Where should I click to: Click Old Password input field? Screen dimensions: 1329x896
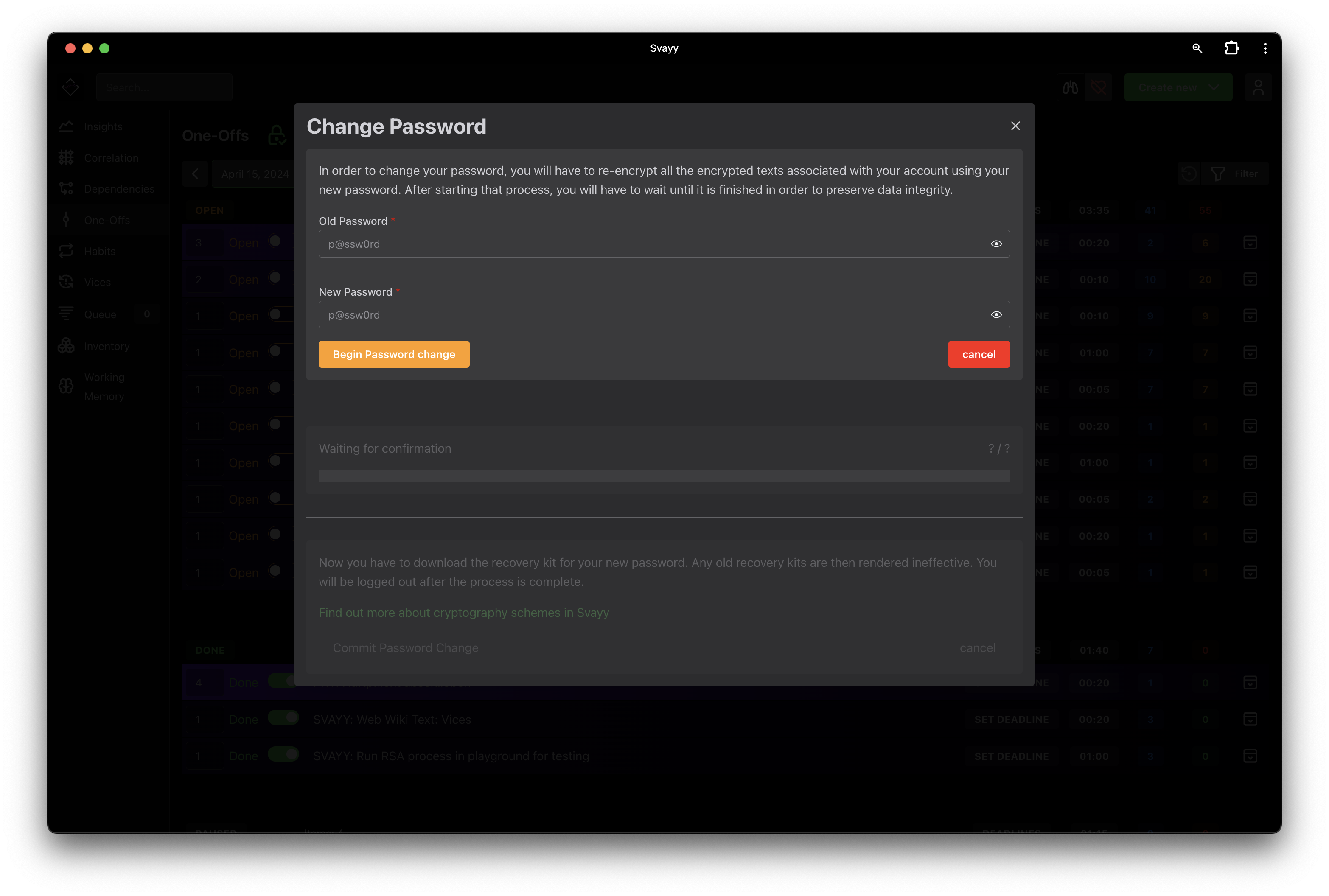664,243
